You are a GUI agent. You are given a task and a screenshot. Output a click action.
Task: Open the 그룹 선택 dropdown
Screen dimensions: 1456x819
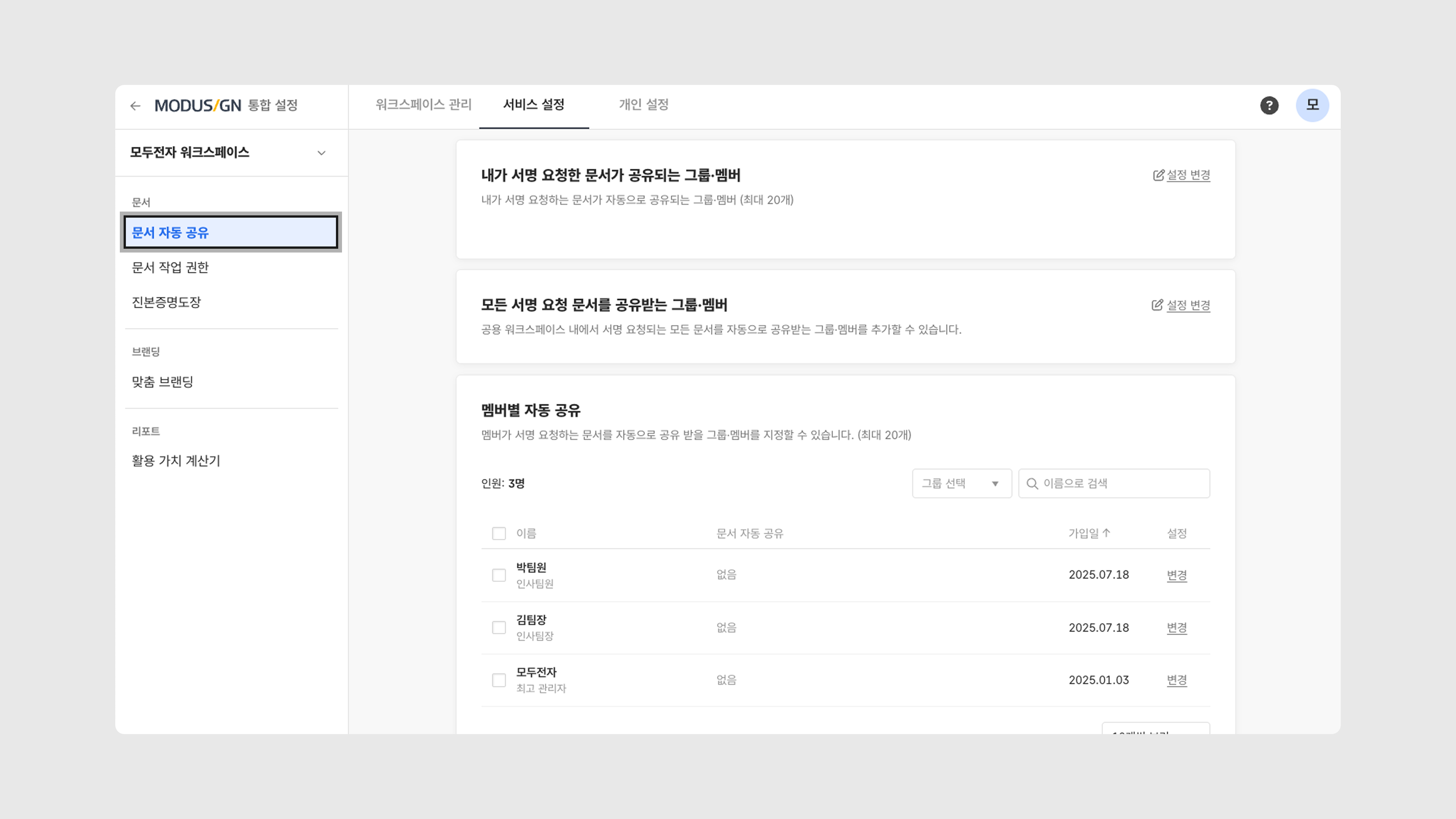point(961,484)
